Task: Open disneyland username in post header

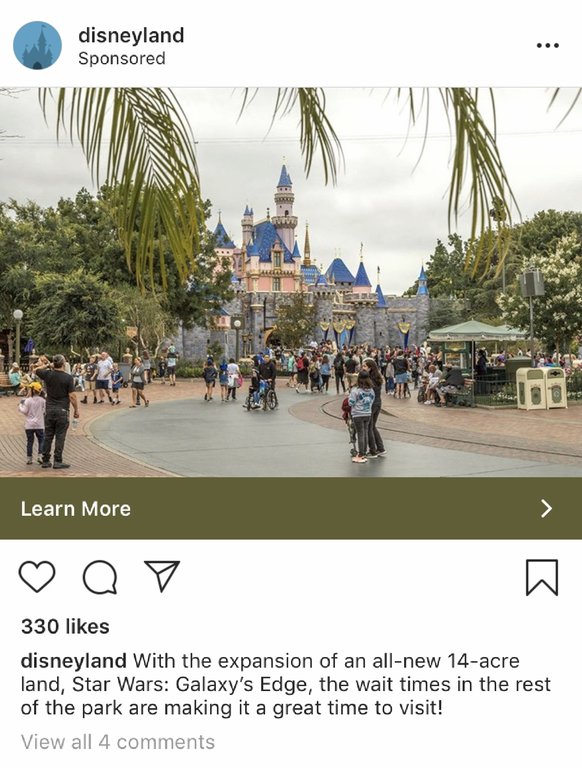Action: pyautogui.click(x=131, y=35)
